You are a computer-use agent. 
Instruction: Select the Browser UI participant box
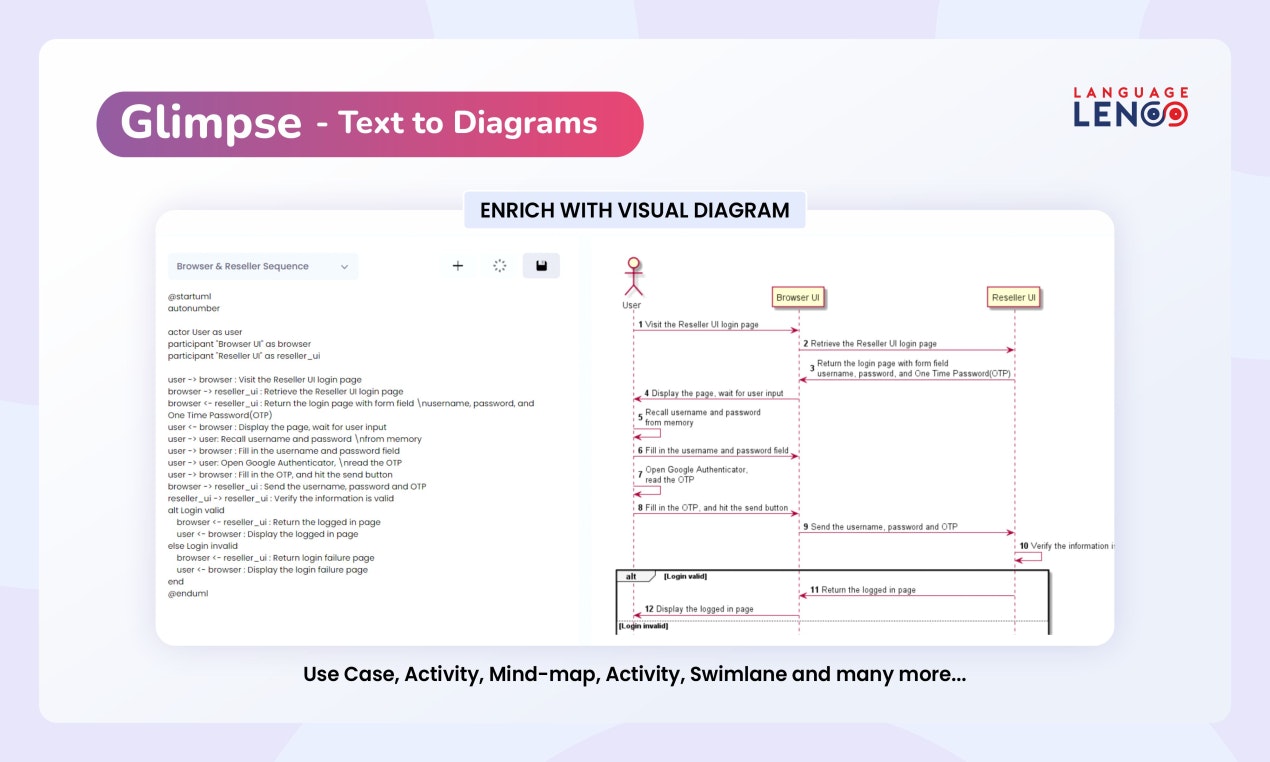coord(798,297)
